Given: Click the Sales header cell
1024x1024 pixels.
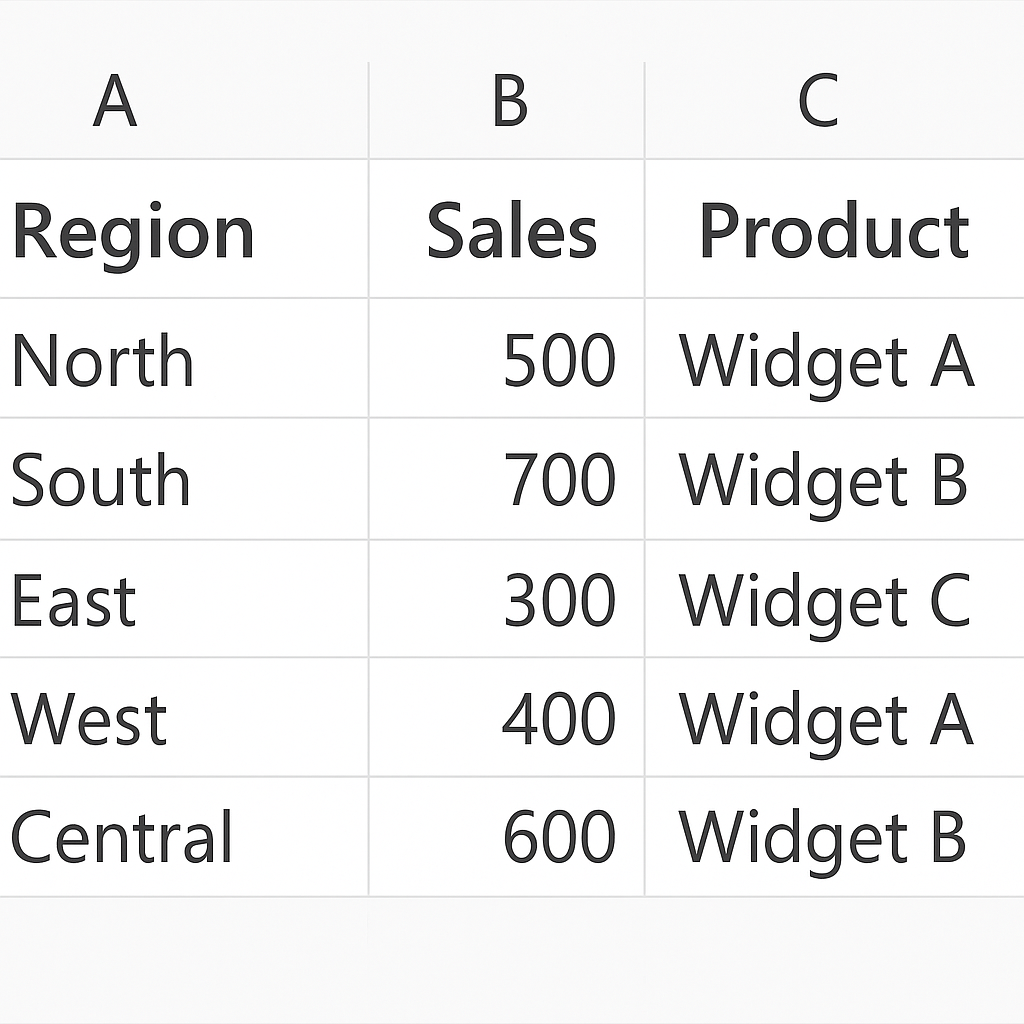Looking at the screenshot, I should tap(511, 231).
